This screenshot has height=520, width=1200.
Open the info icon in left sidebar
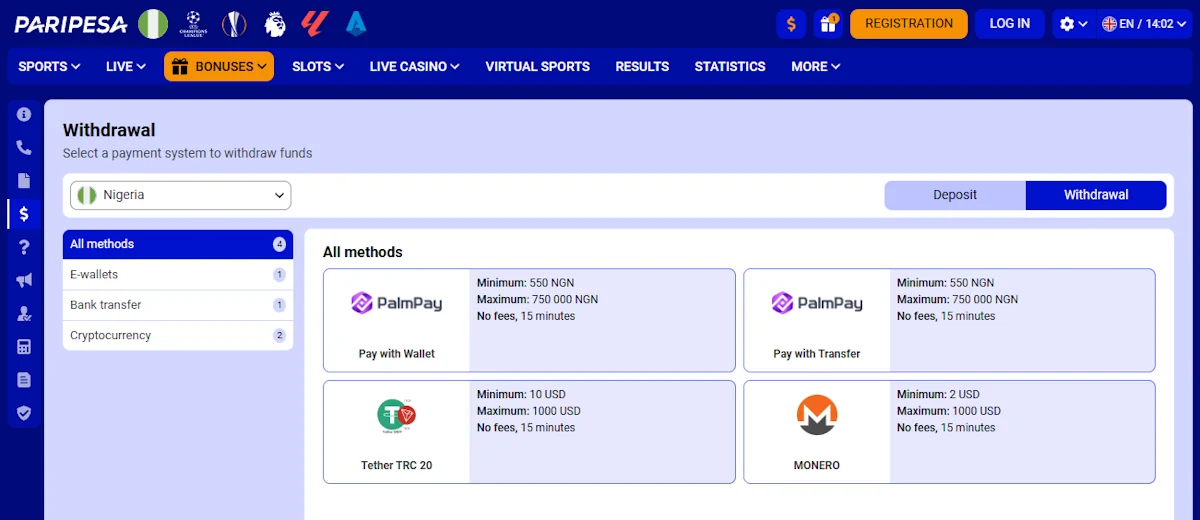point(24,115)
